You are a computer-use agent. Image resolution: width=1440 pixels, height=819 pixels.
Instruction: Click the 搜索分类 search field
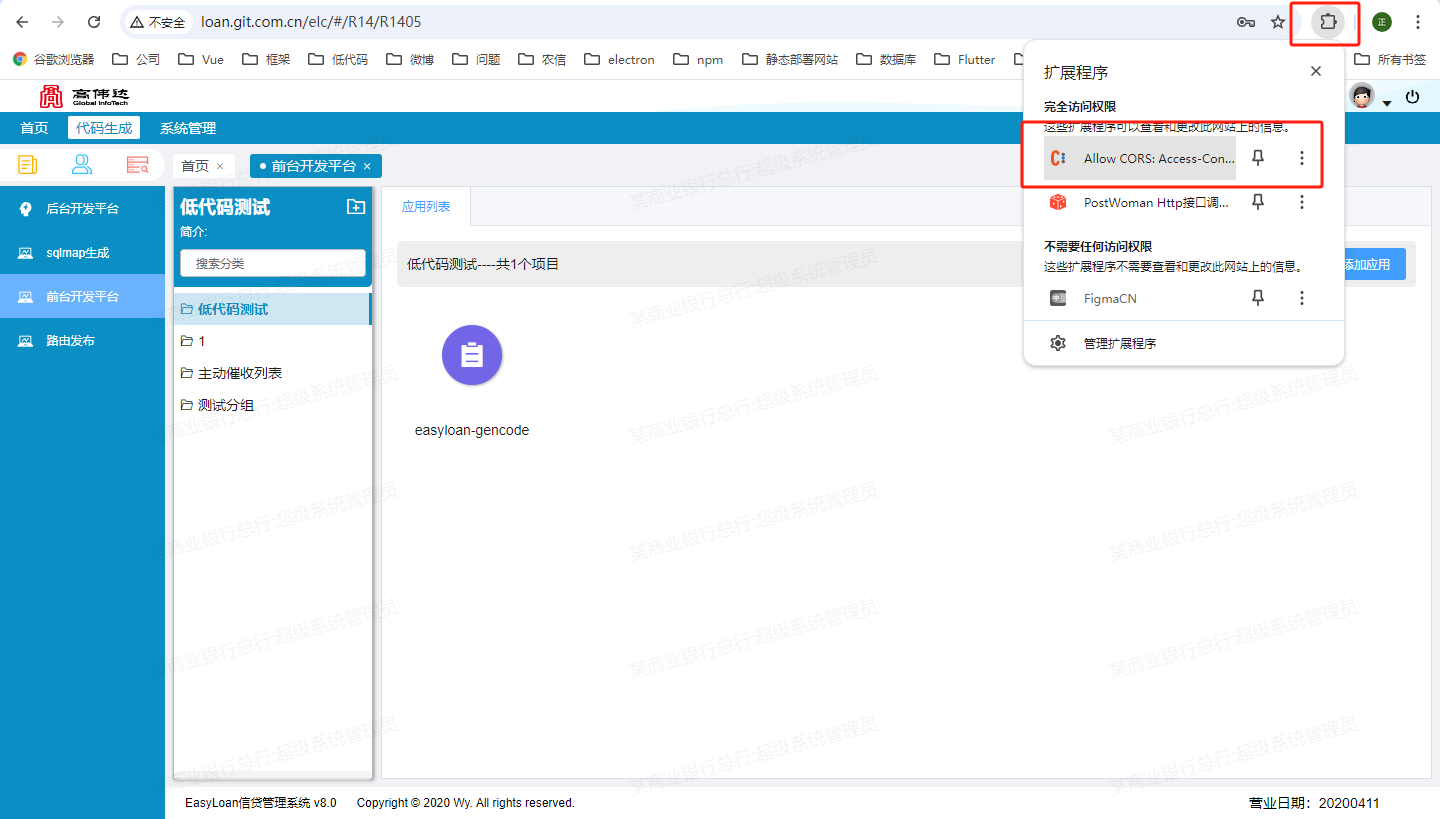[272, 263]
